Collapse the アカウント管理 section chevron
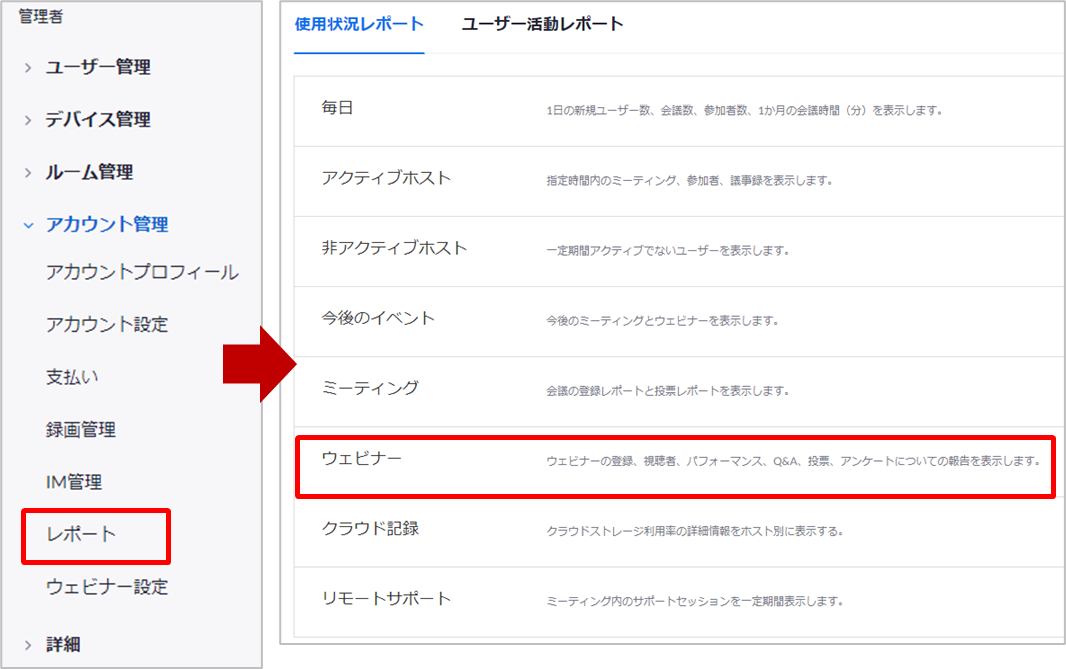Viewport: 1066px width, 669px height. pos(28,225)
